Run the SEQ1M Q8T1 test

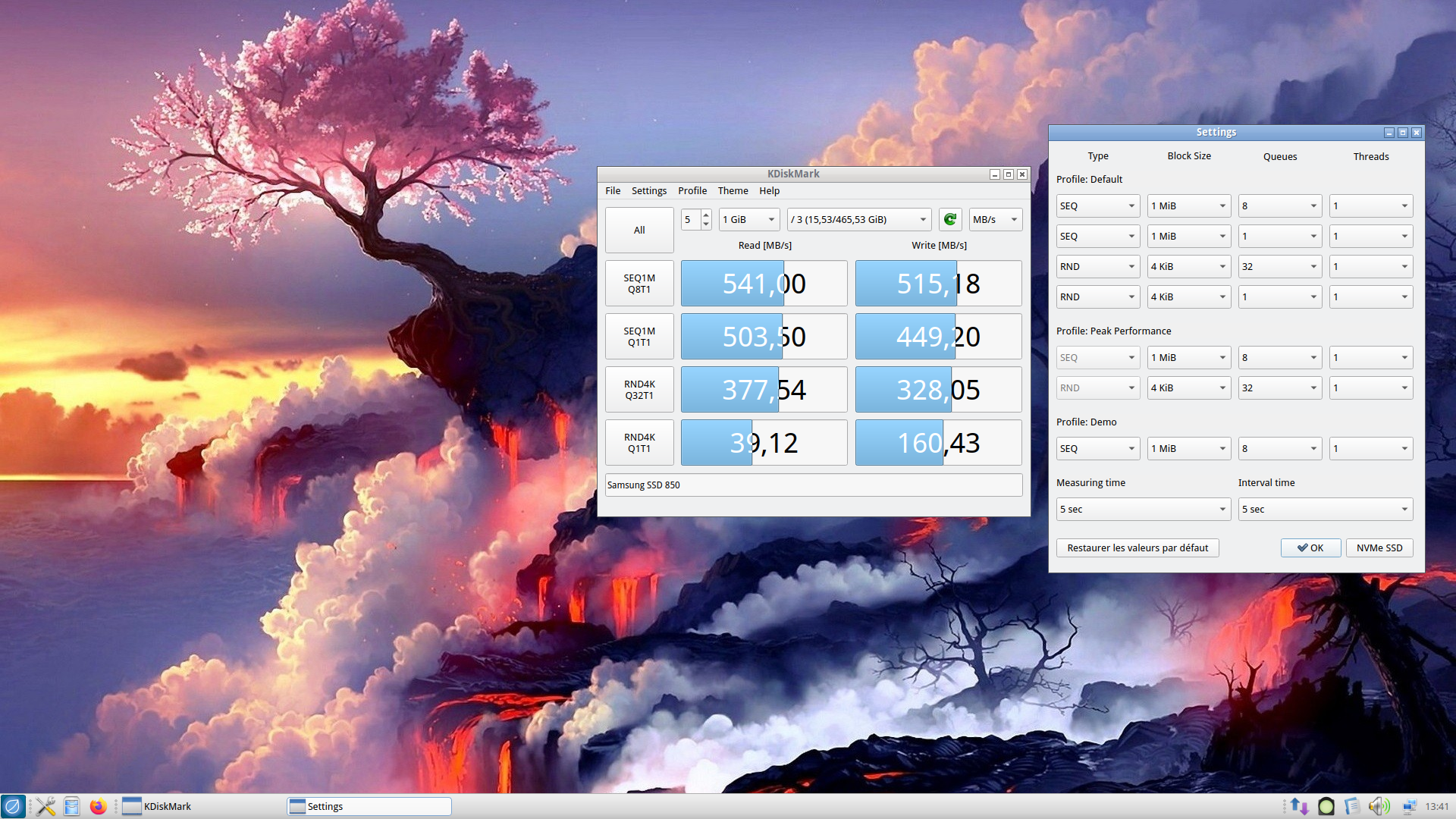point(639,284)
